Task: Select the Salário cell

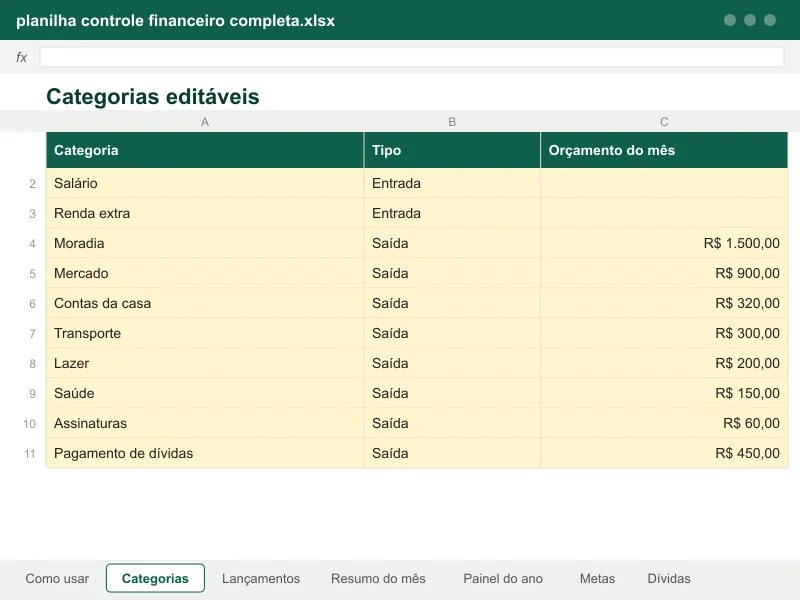Action: 205,183
